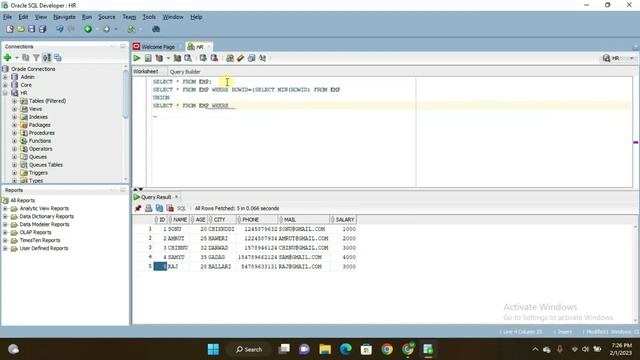The height and width of the screenshot is (360, 640).
Task: Expand the Data Dictionary Reports node
Action: pyautogui.click(x=5, y=216)
